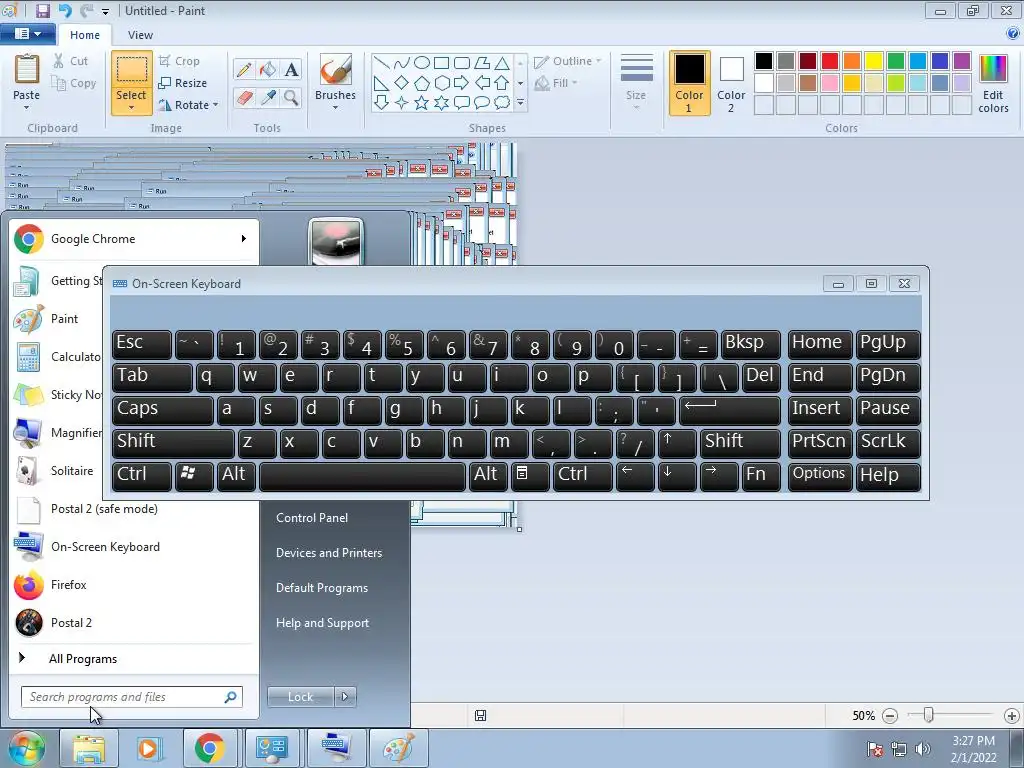
Task: Choose the Right arrow shape
Action: [462, 83]
